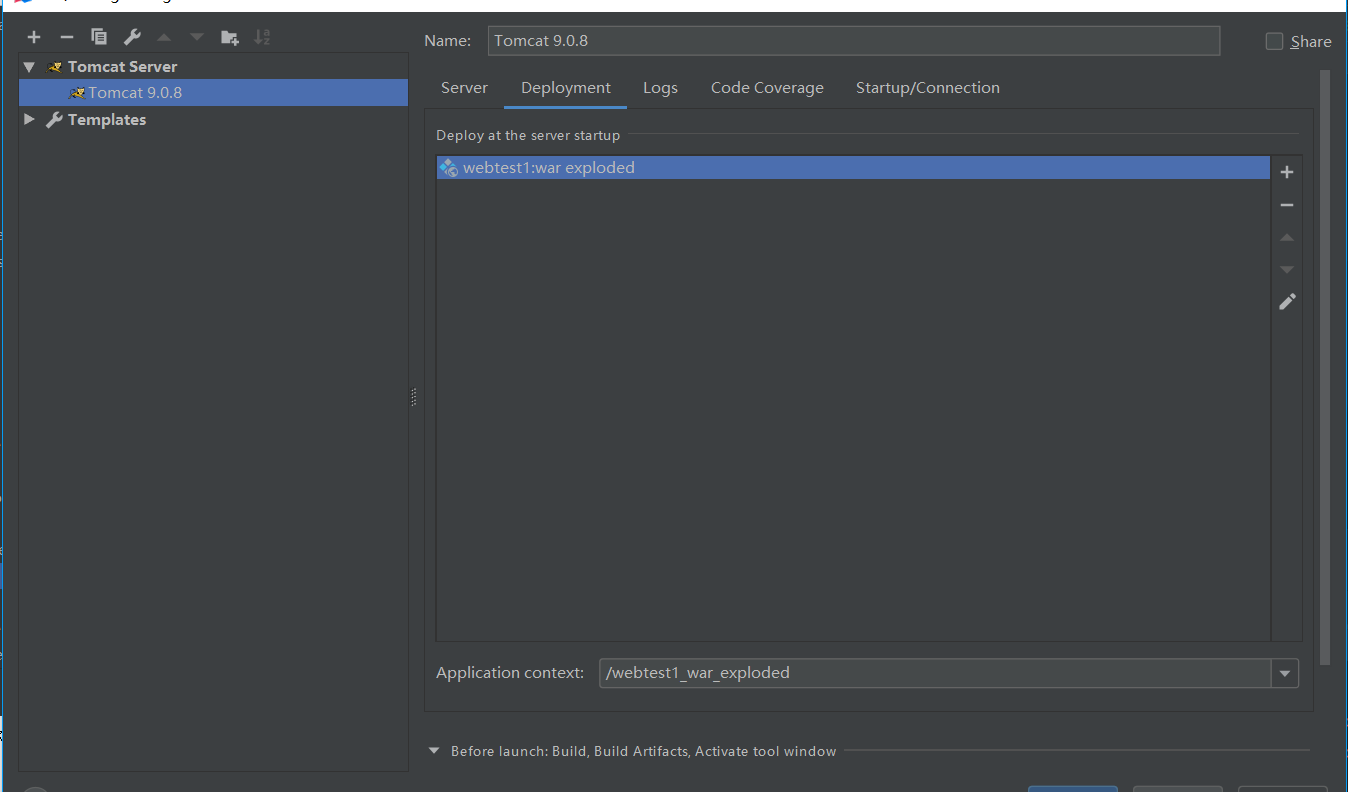The width and height of the screenshot is (1348, 792).
Task: Select the Deployment tab
Action: pos(566,88)
